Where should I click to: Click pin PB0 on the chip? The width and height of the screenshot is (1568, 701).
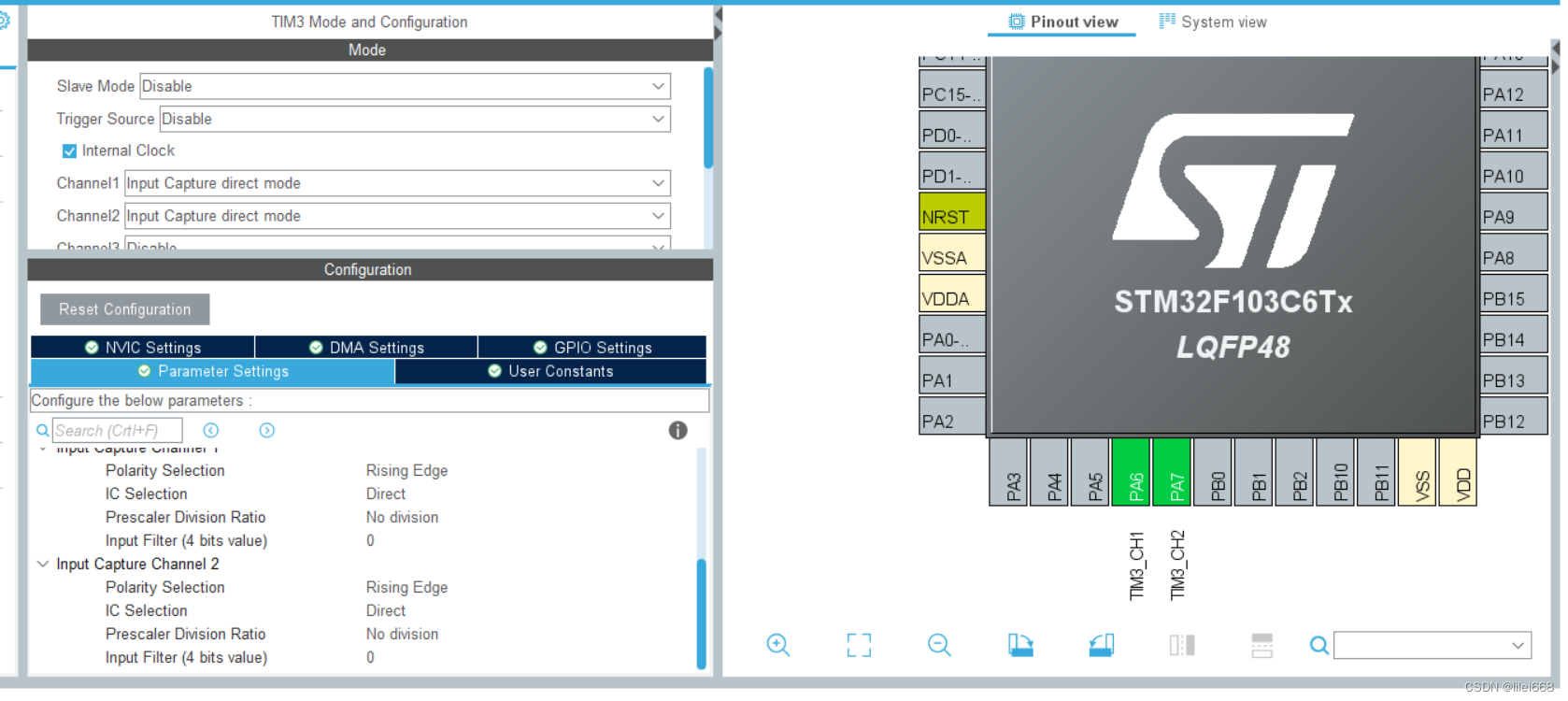[1213, 473]
